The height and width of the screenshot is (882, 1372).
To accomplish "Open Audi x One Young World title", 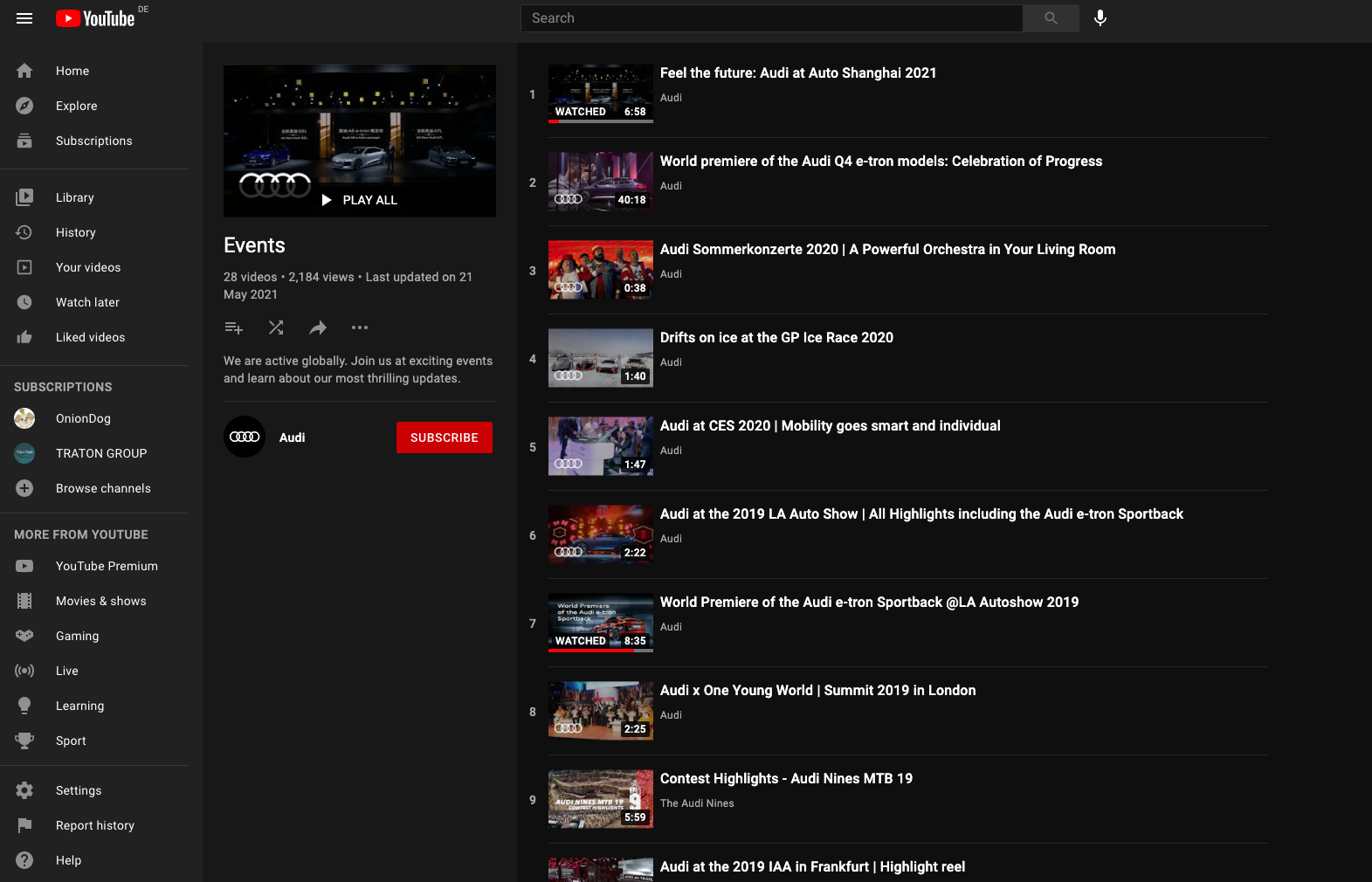I will 818,691.
